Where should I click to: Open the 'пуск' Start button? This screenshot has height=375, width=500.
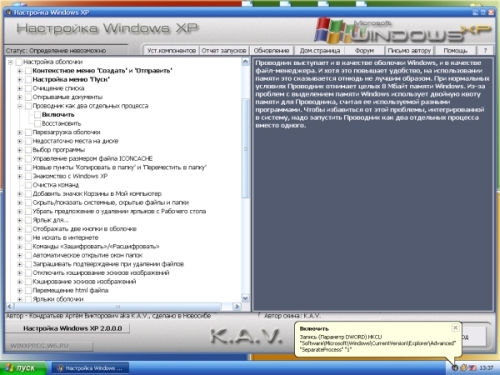click(x=22, y=368)
